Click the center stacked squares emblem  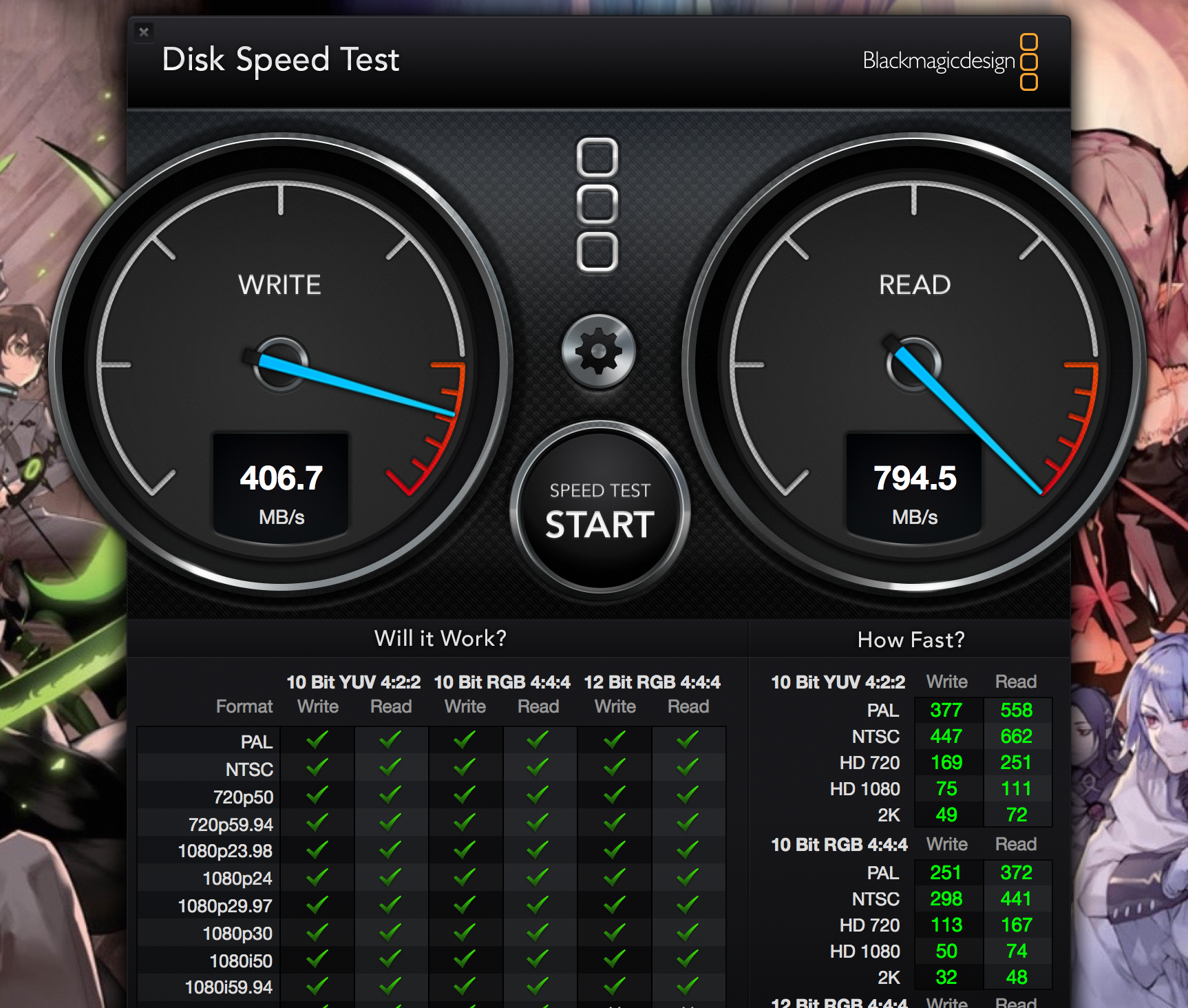click(597, 204)
